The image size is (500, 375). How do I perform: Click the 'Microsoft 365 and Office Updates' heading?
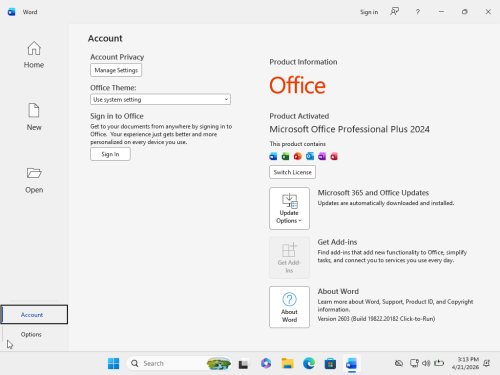373,193
